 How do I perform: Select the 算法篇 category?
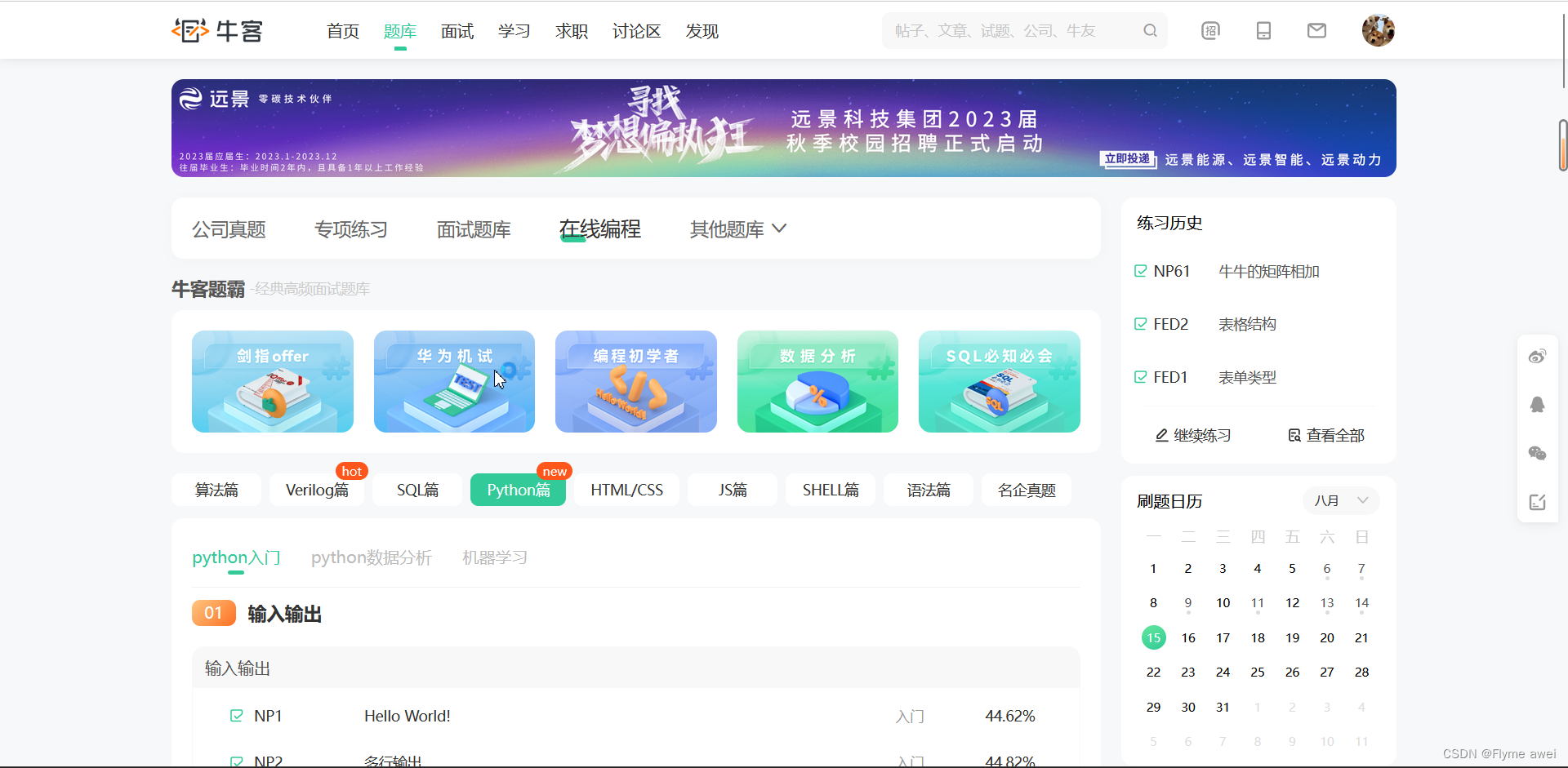pyautogui.click(x=216, y=490)
